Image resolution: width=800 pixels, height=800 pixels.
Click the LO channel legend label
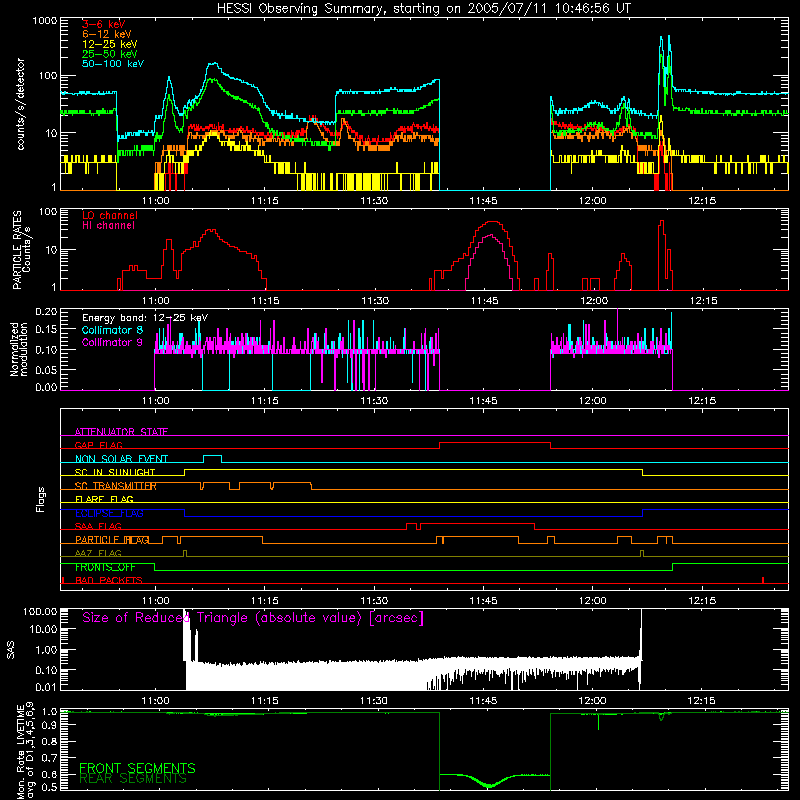point(110,215)
